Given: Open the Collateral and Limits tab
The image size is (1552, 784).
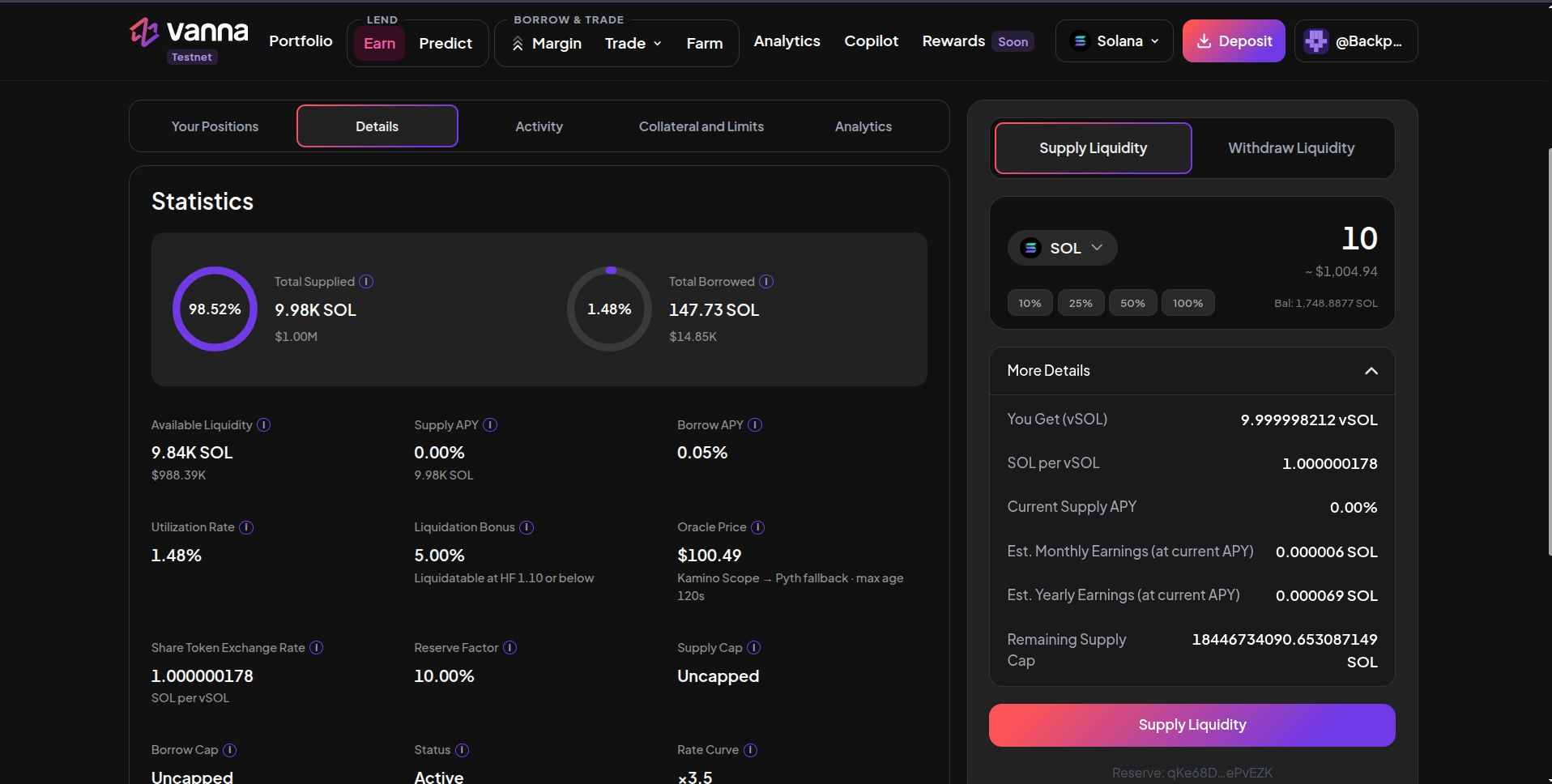Looking at the screenshot, I should click(x=701, y=126).
